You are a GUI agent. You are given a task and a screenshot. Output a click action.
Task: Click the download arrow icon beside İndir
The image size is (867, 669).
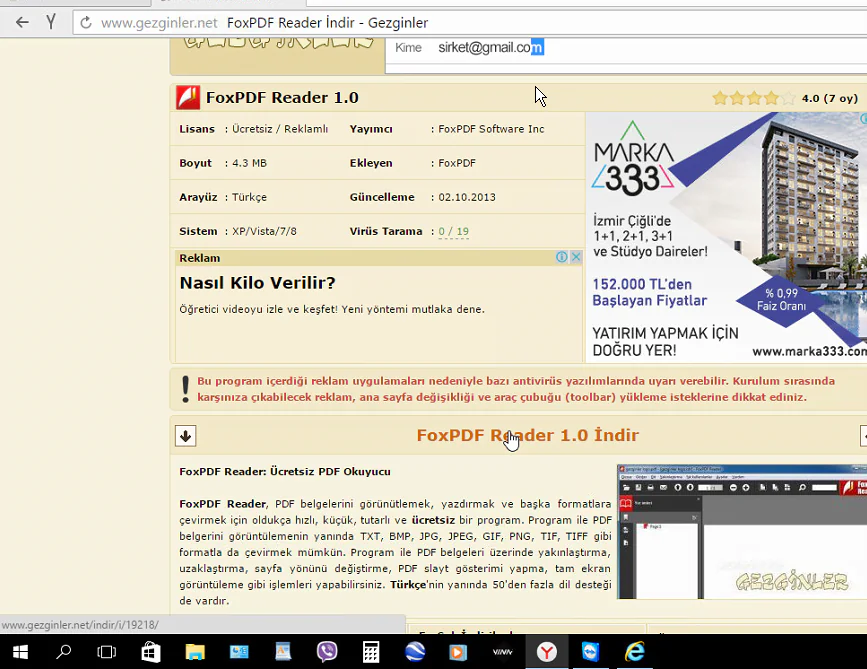[186, 436]
